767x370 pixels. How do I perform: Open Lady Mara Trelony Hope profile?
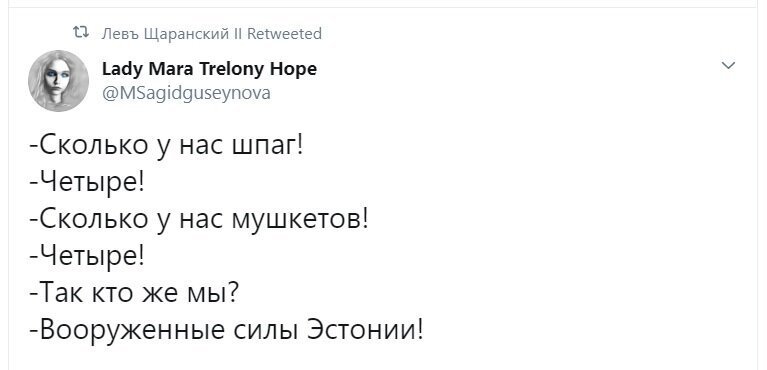click(x=209, y=69)
